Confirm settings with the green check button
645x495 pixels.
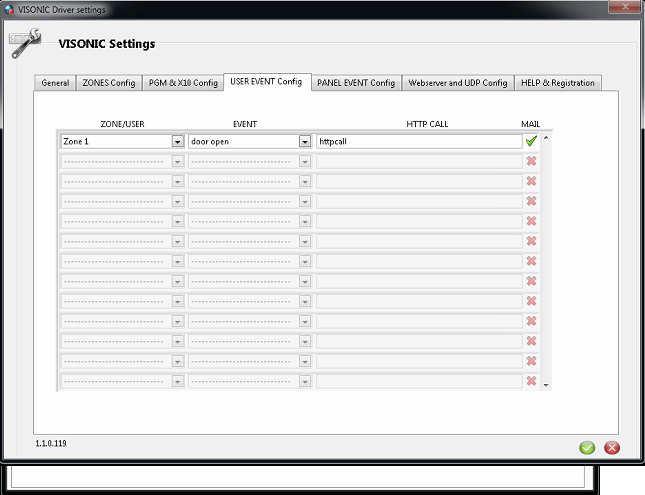point(587,448)
